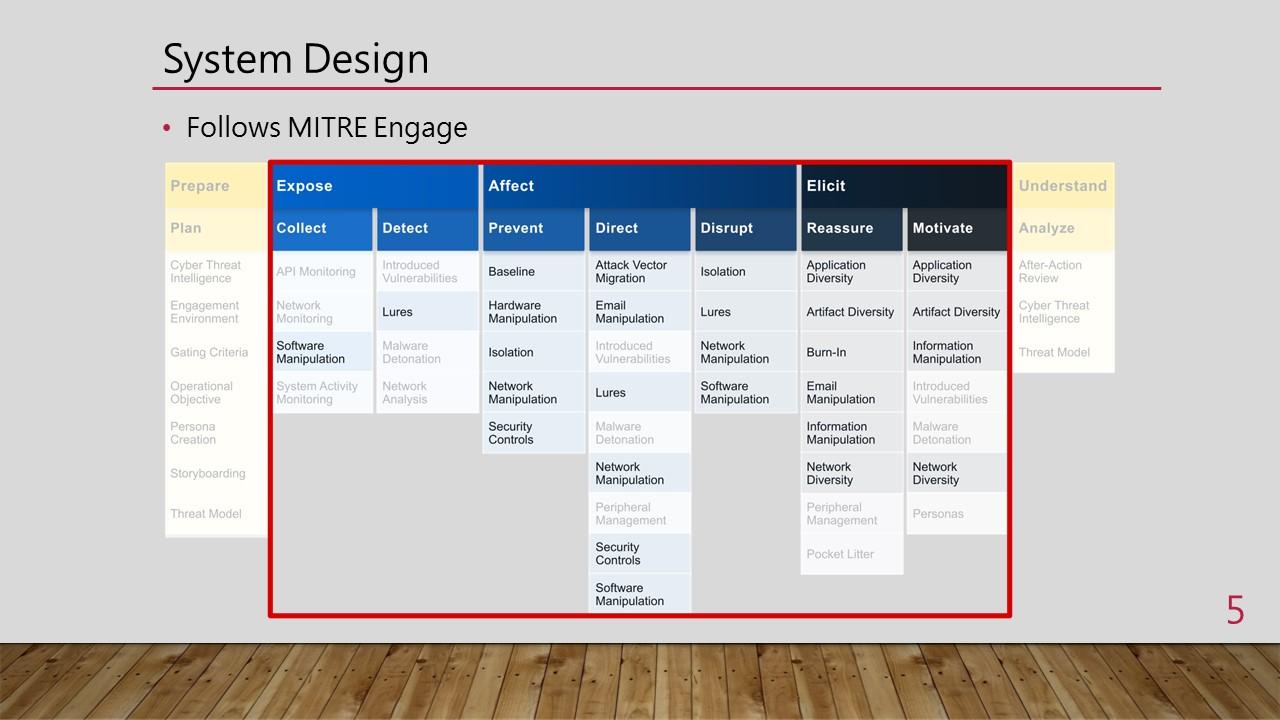Select "Attack Vector Migration" cell

point(640,272)
